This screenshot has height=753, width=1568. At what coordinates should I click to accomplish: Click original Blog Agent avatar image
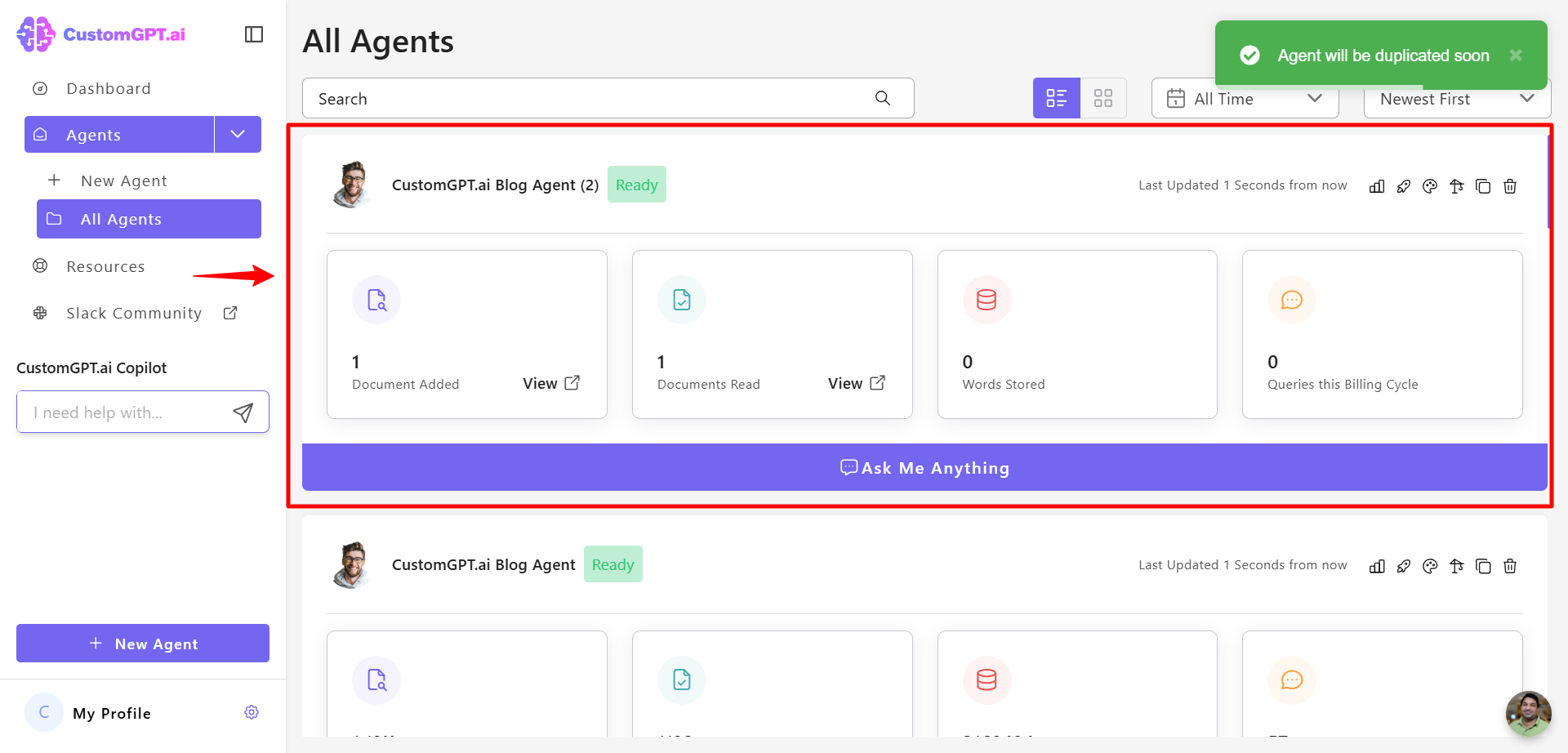point(352,564)
